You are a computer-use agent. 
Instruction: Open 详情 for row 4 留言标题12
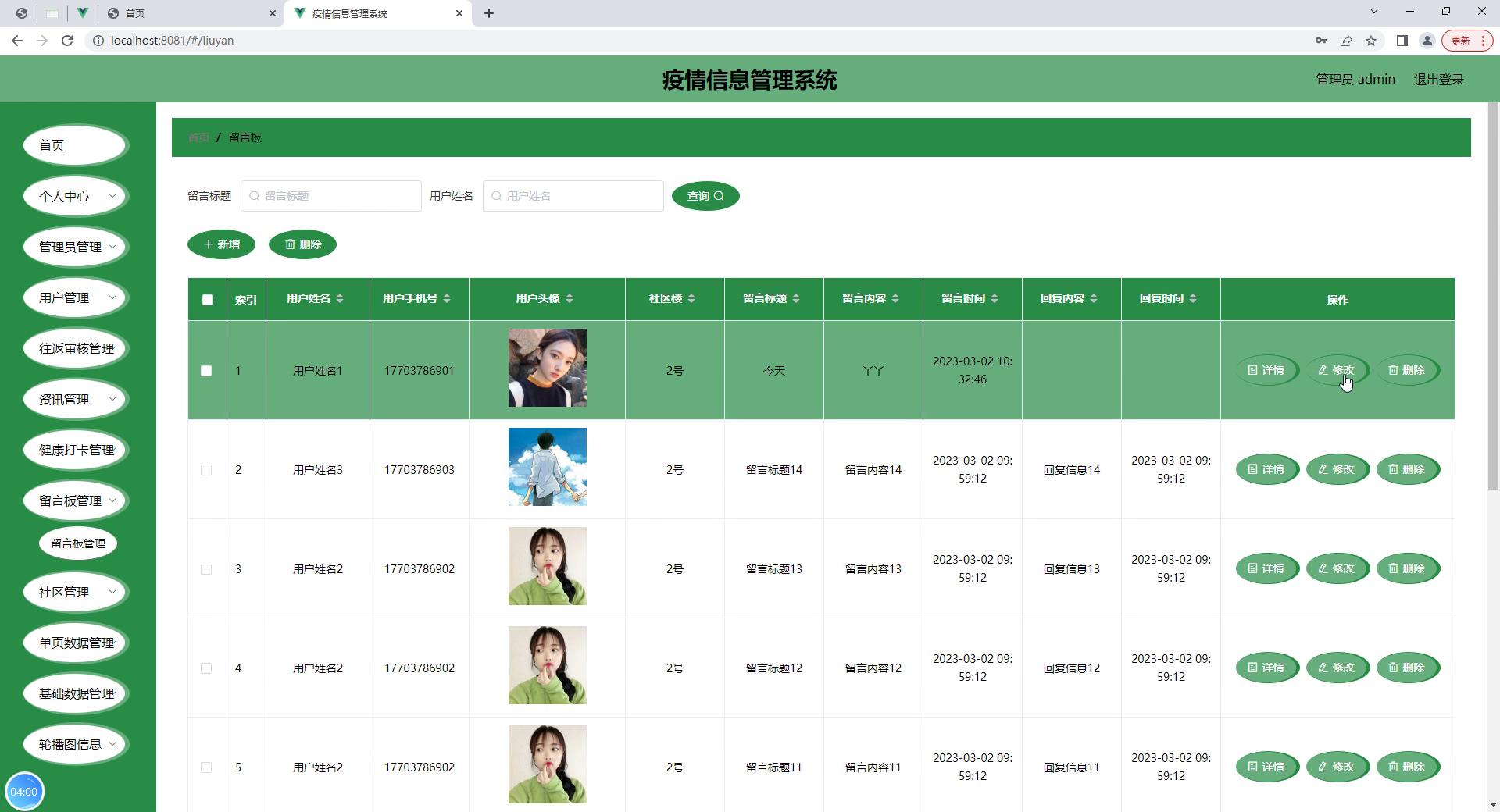pyautogui.click(x=1267, y=668)
